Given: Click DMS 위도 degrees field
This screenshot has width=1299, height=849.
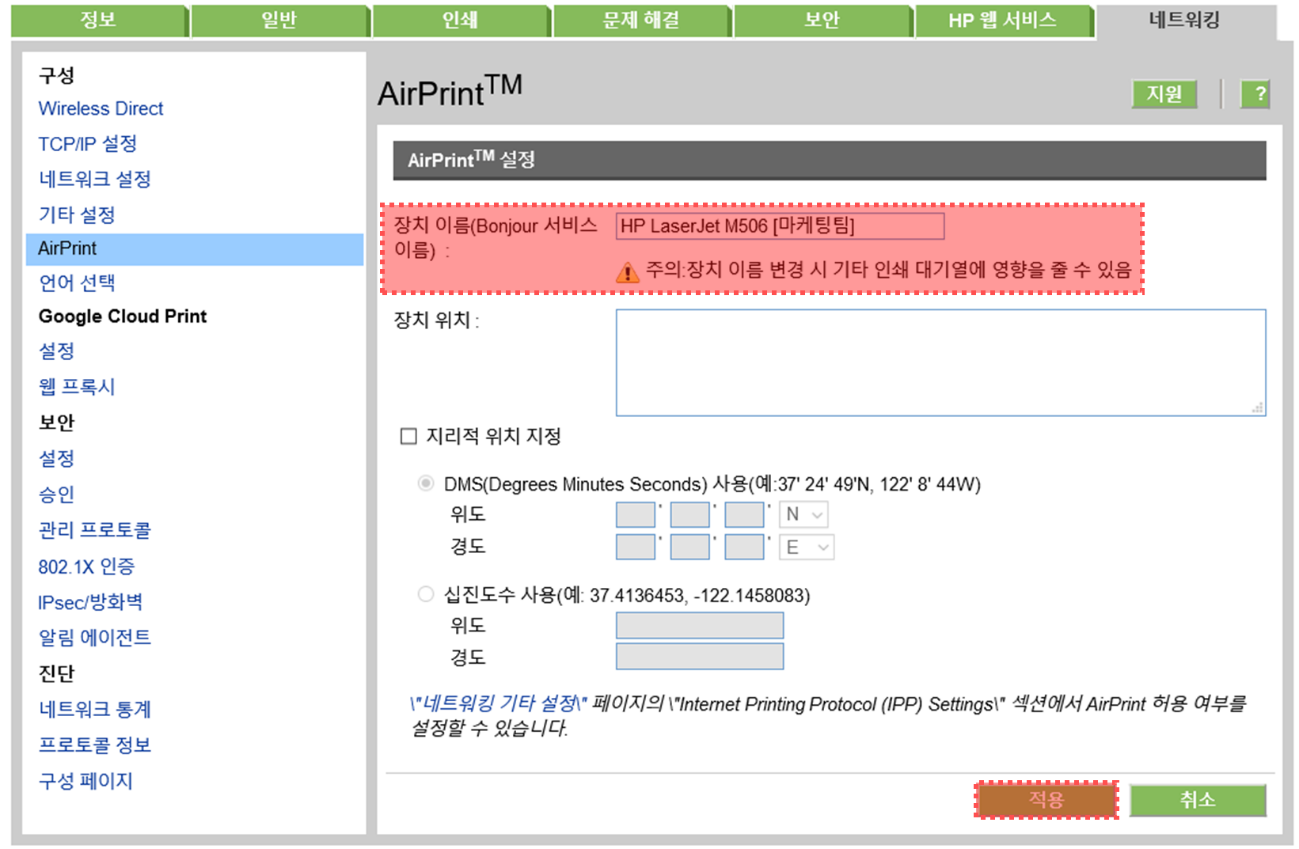Looking at the screenshot, I should (635, 515).
